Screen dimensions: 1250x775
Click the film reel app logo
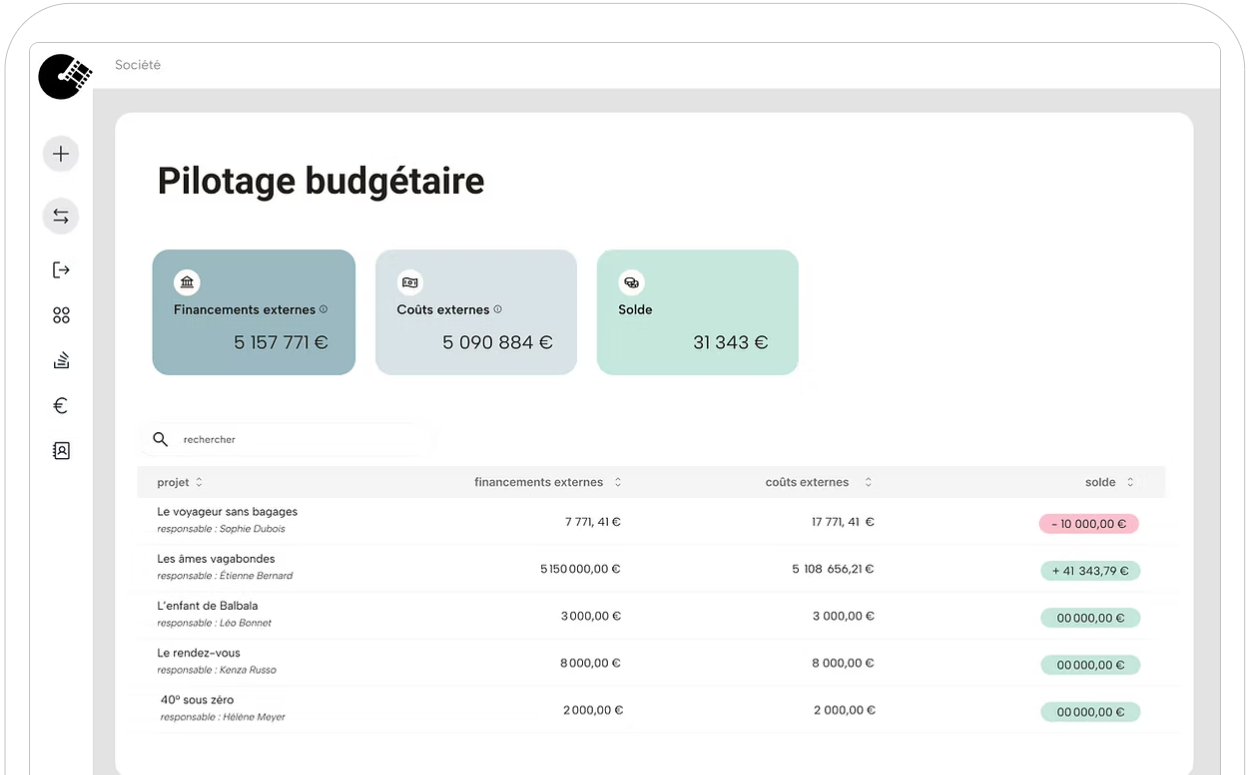pyautogui.click(x=65, y=76)
